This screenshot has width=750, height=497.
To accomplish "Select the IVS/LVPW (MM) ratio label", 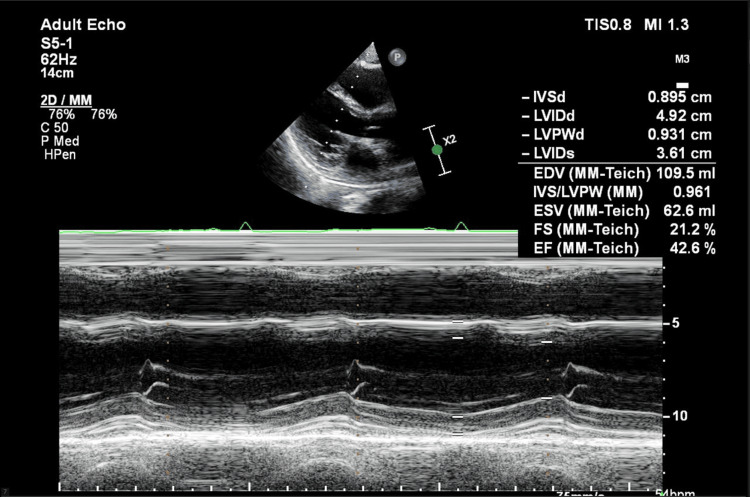I will coord(588,192).
